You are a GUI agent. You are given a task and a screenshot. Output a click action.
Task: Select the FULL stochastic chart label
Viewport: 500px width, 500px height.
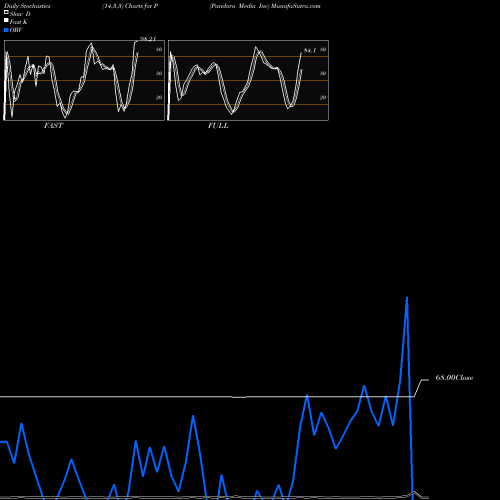[x=218, y=126]
